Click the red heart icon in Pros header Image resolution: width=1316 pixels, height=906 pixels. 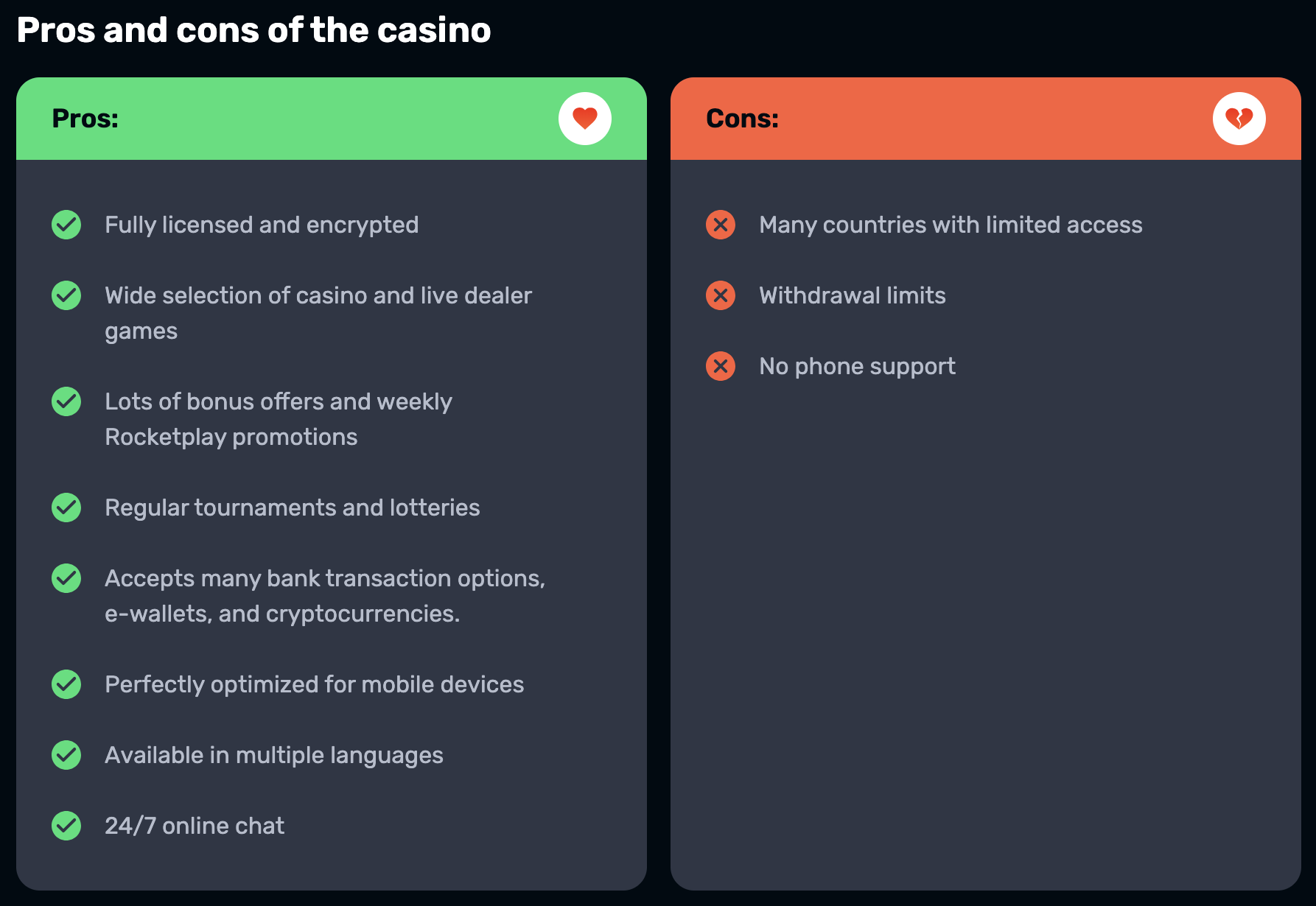click(585, 119)
